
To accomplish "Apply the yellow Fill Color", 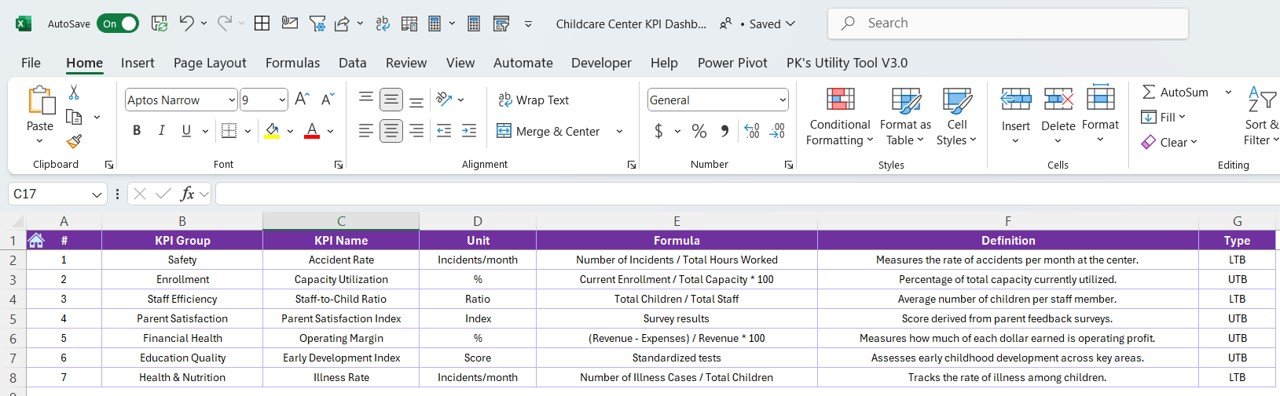I will (x=272, y=131).
